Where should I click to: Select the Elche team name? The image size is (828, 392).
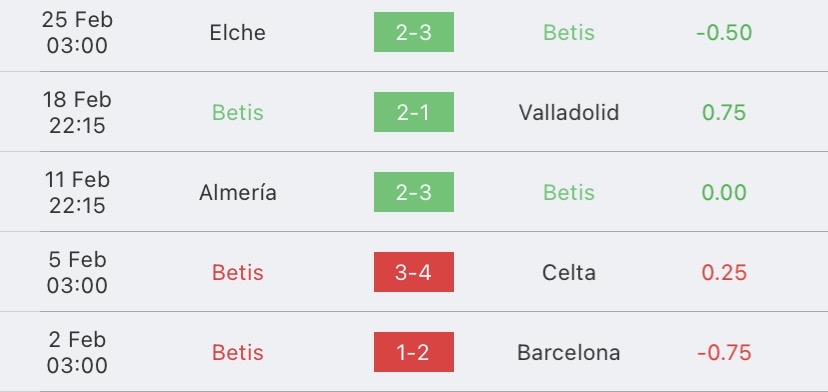click(238, 33)
